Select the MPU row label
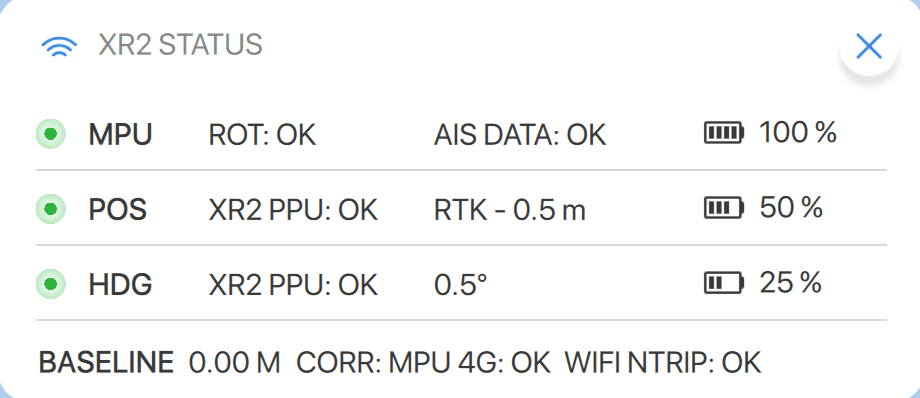 tap(120, 135)
